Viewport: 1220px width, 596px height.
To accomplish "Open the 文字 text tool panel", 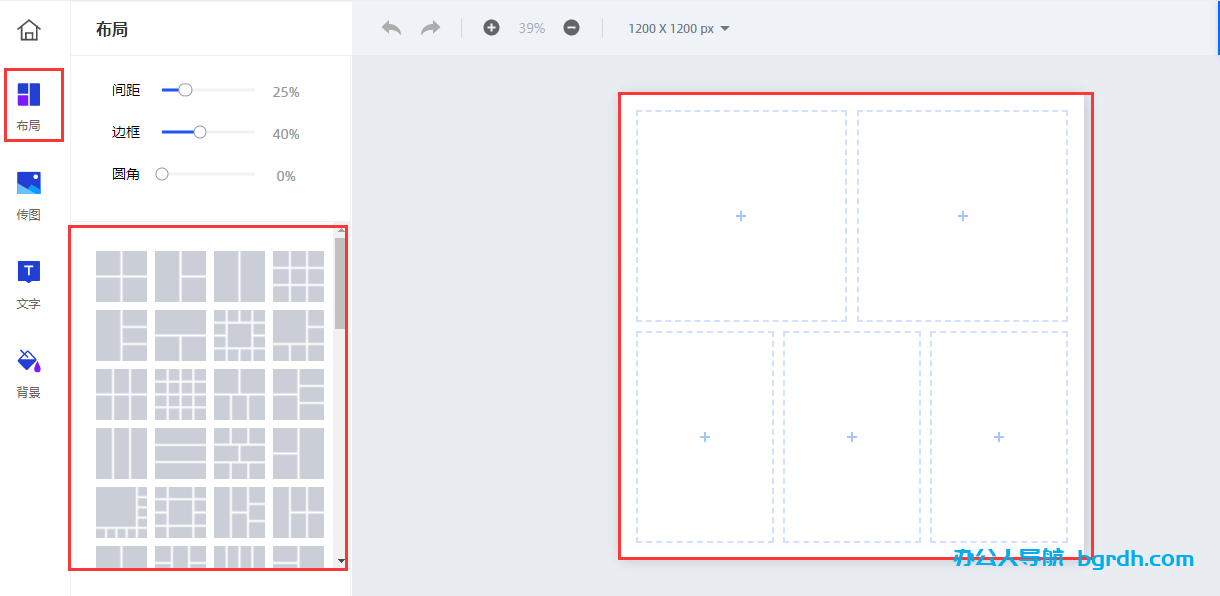I will point(29,284).
